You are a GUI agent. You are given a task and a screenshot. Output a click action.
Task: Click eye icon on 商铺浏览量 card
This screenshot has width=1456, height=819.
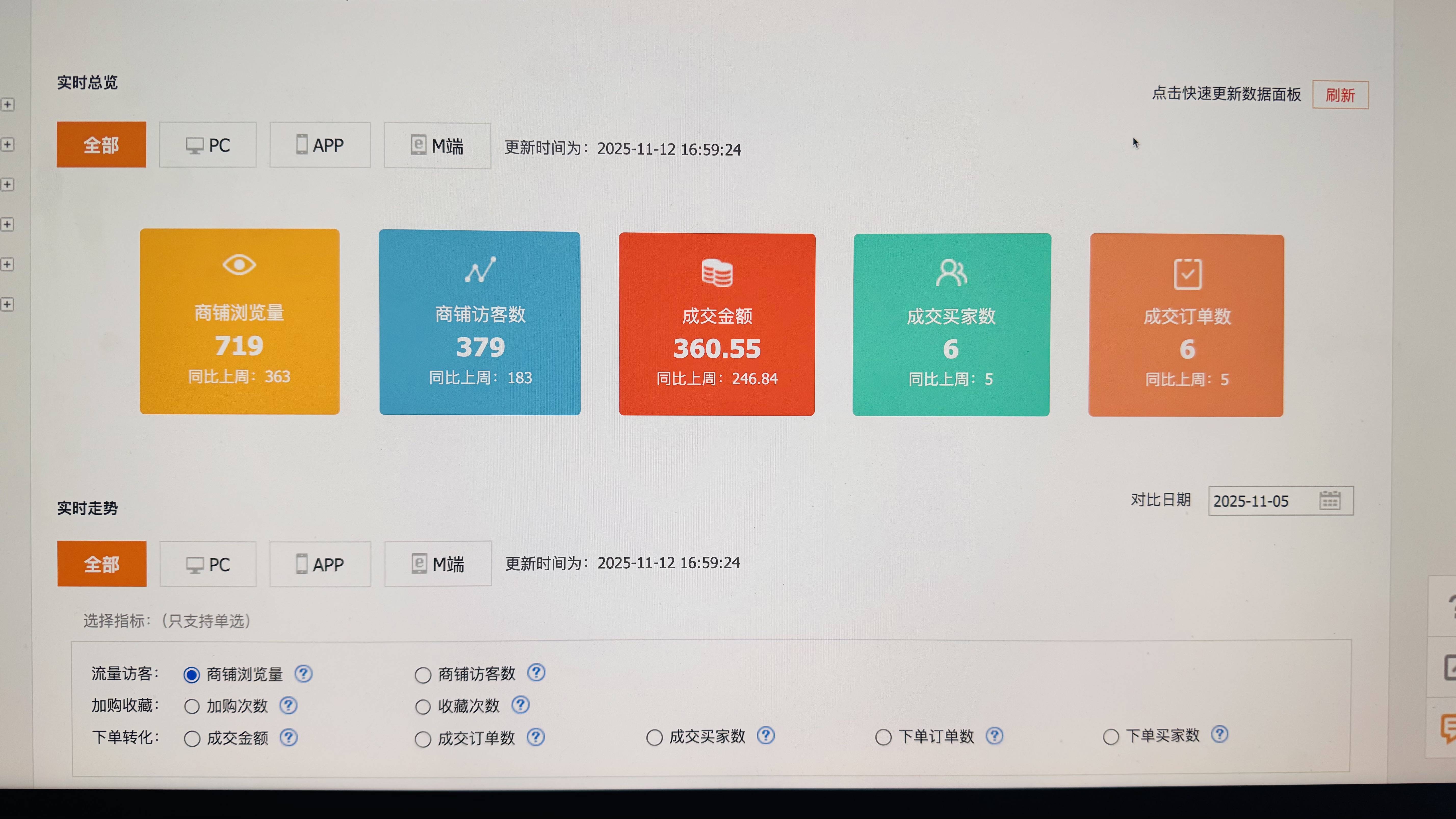coord(239,265)
